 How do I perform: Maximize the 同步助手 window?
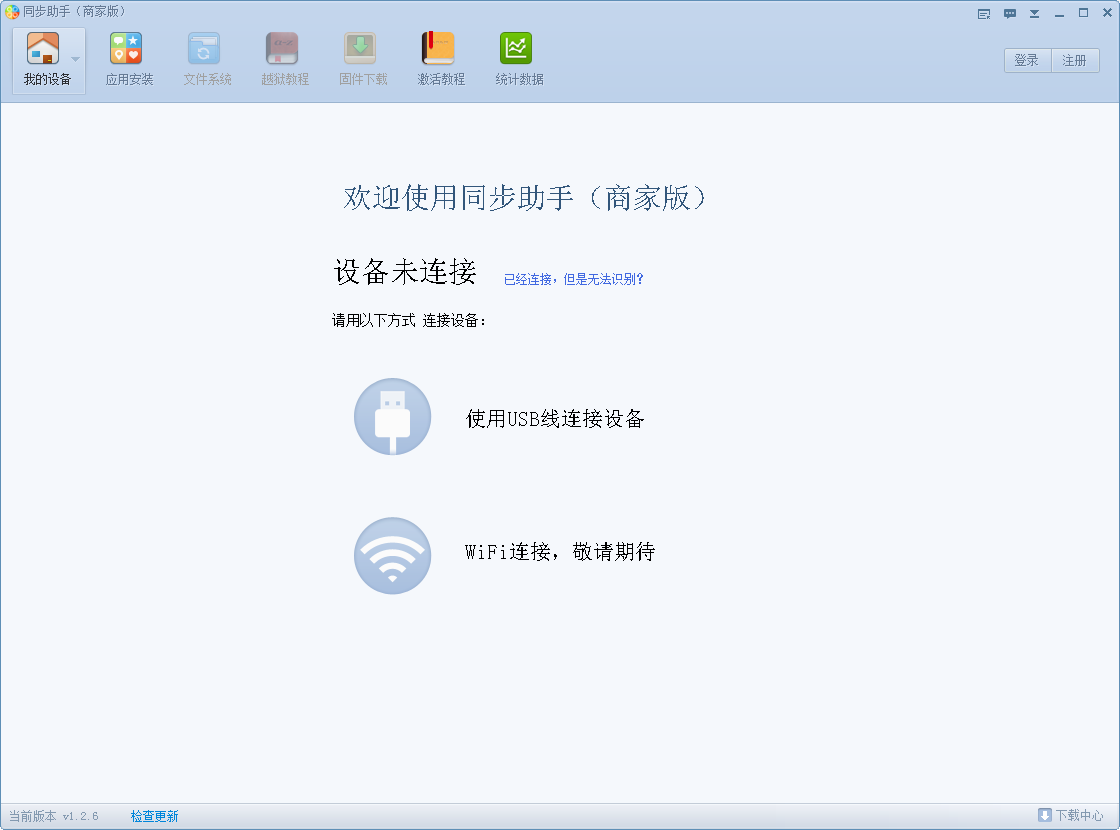click(1084, 13)
